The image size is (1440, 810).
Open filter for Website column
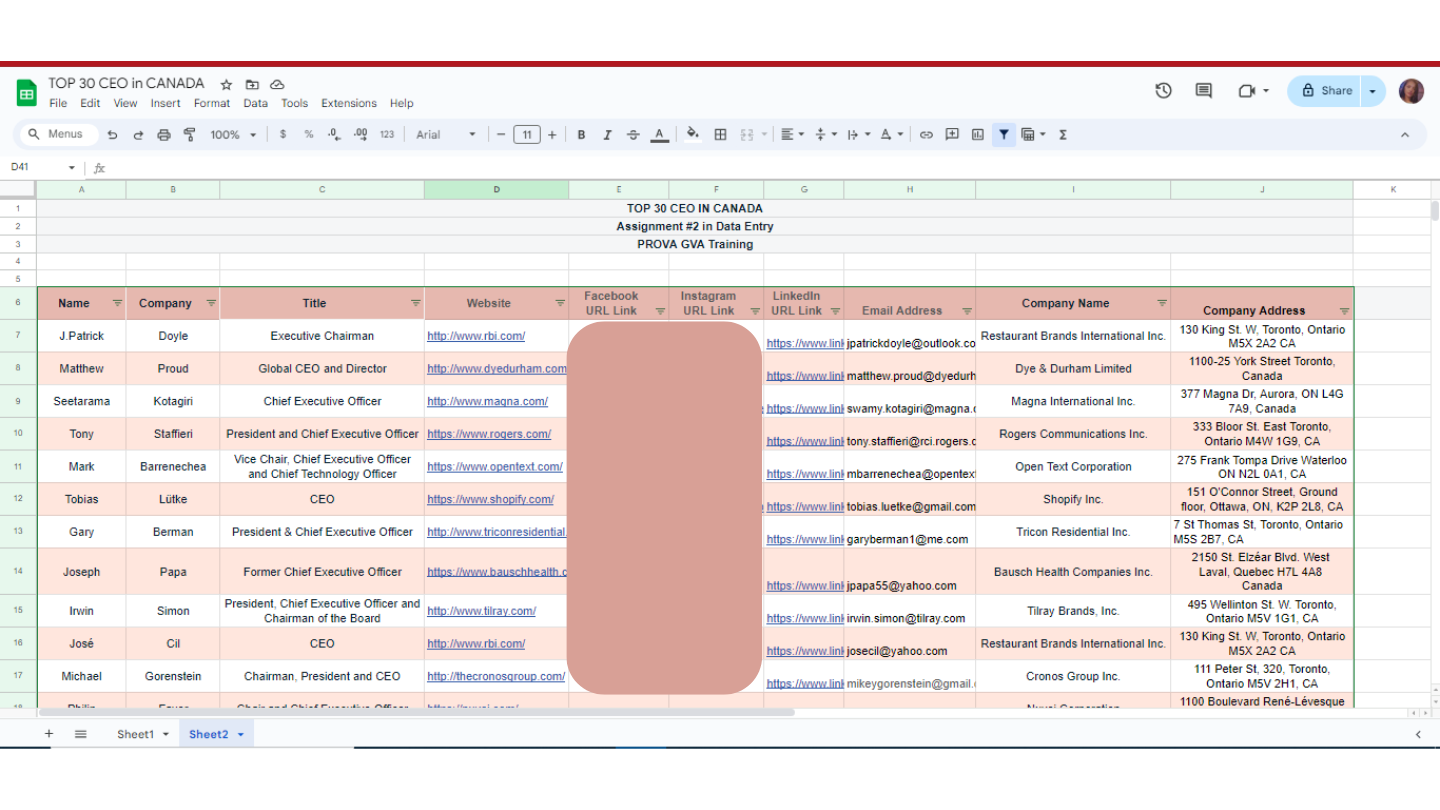click(560, 303)
